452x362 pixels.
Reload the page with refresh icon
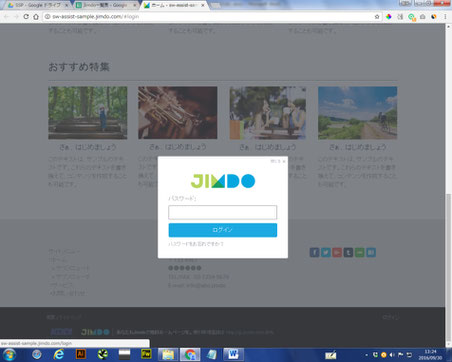26,16
